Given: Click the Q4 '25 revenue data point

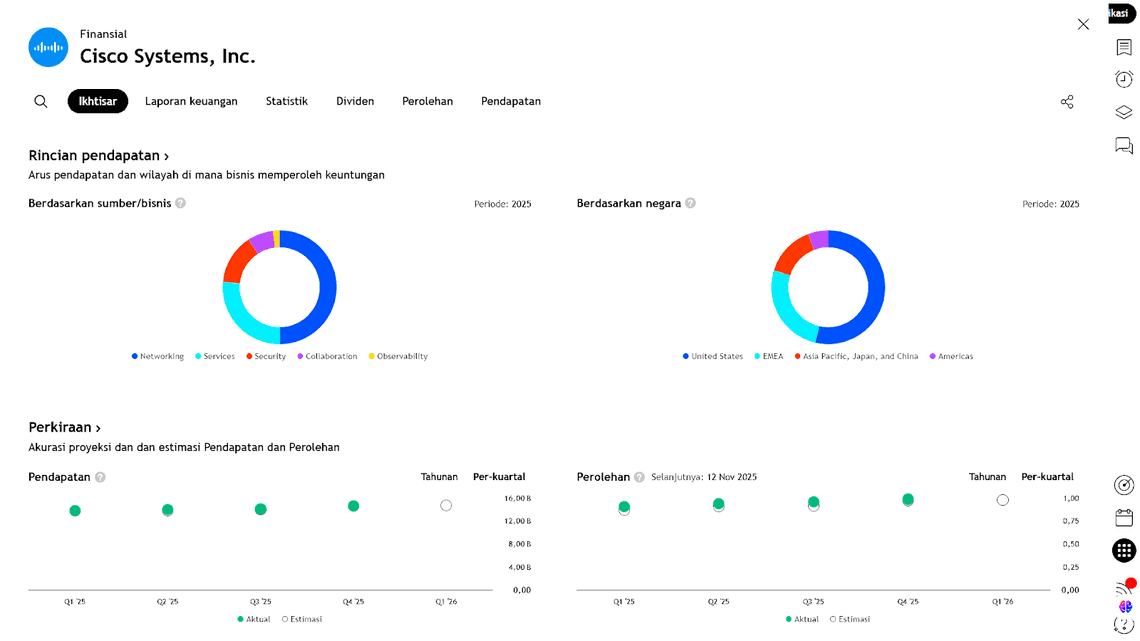Looking at the screenshot, I should coord(353,506).
